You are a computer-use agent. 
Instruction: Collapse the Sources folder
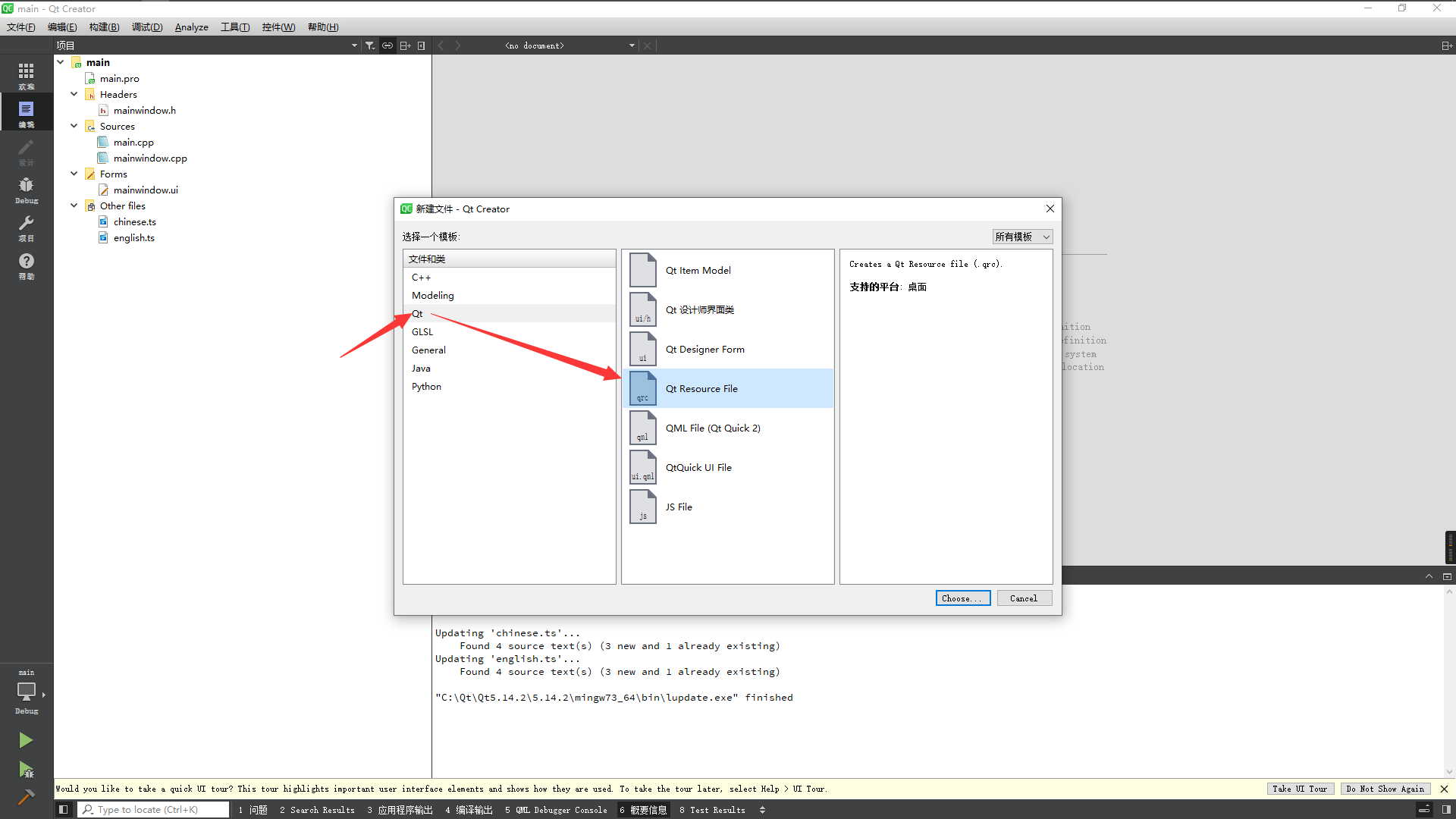tap(74, 126)
